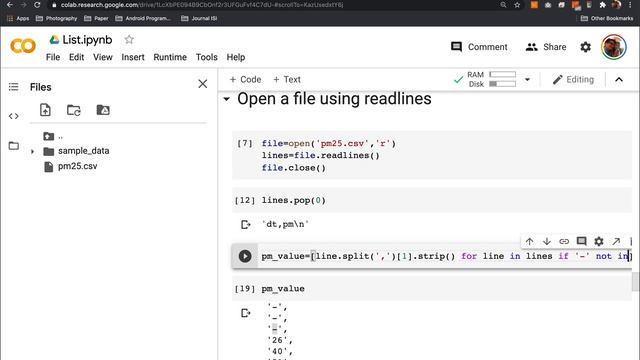The image size is (640, 360).
Task: Open the Runtime menu
Action: pos(170,57)
